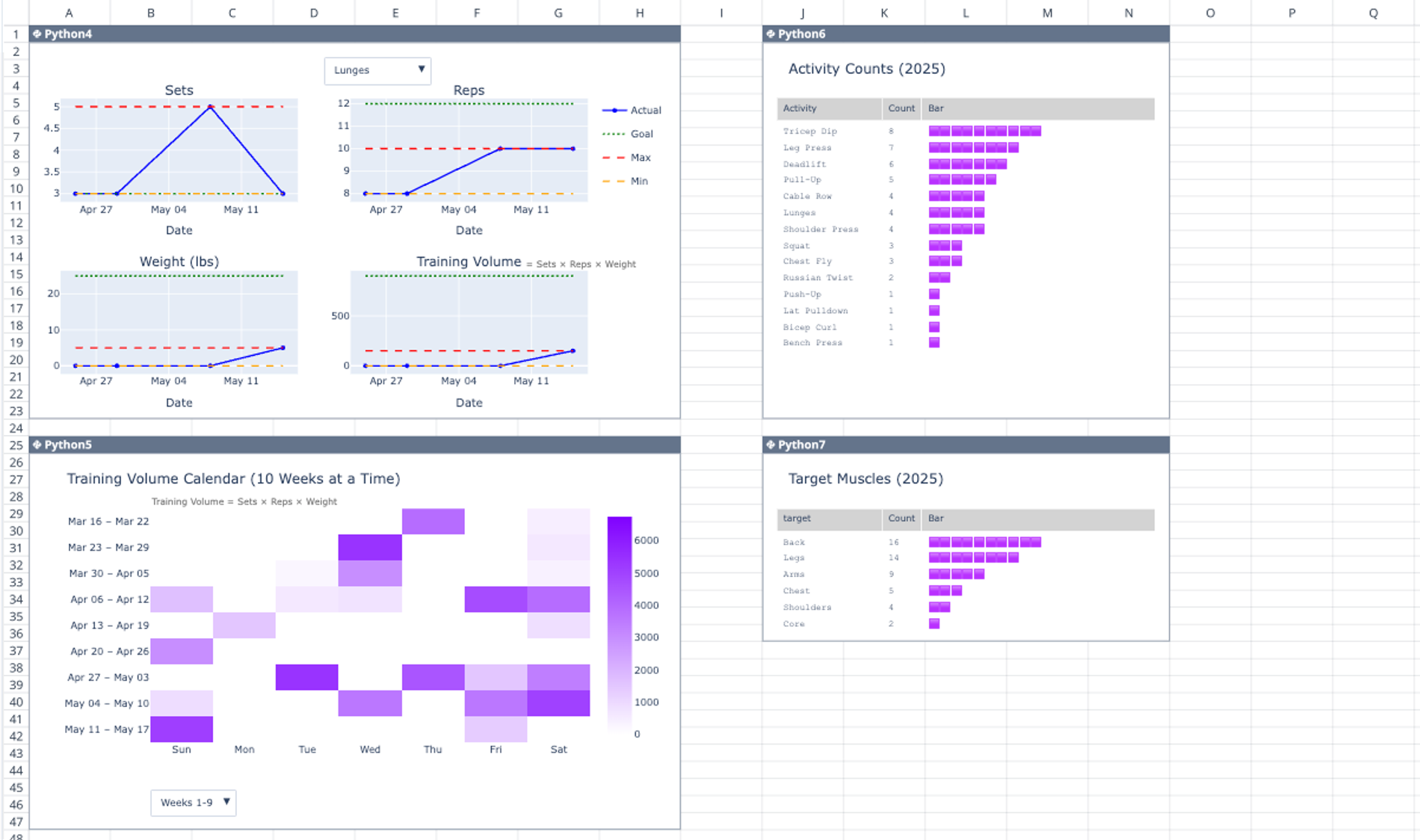Click Thursday cell for Mar 16 – Mar 22
Image resolution: width=1420 pixels, height=840 pixels.
pyautogui.click(x=433, y=522)
